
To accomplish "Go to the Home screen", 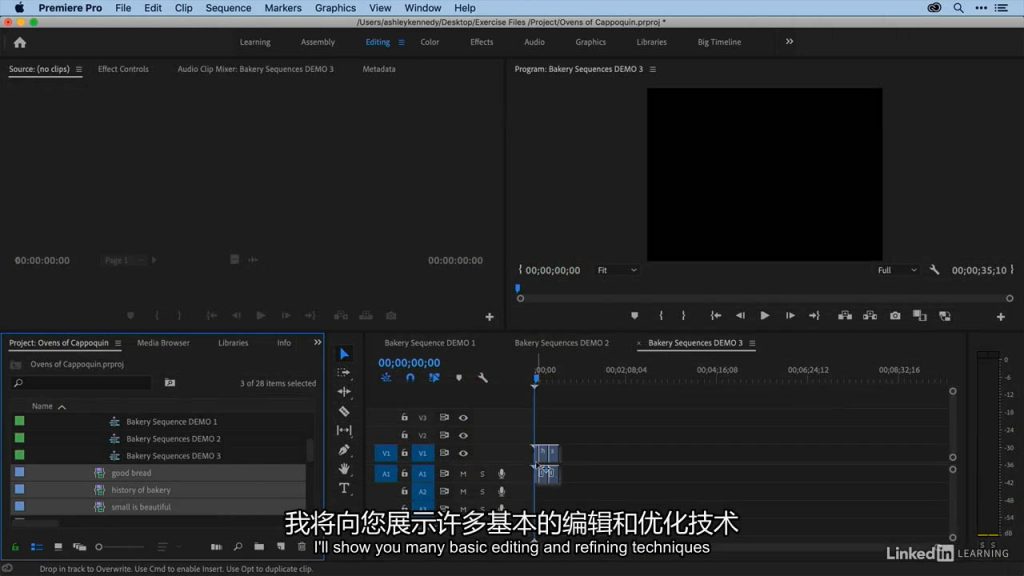I will point(20,42).
